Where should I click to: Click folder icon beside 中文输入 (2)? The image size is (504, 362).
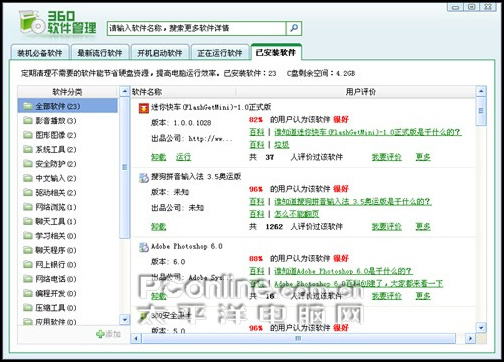point(28,178)
